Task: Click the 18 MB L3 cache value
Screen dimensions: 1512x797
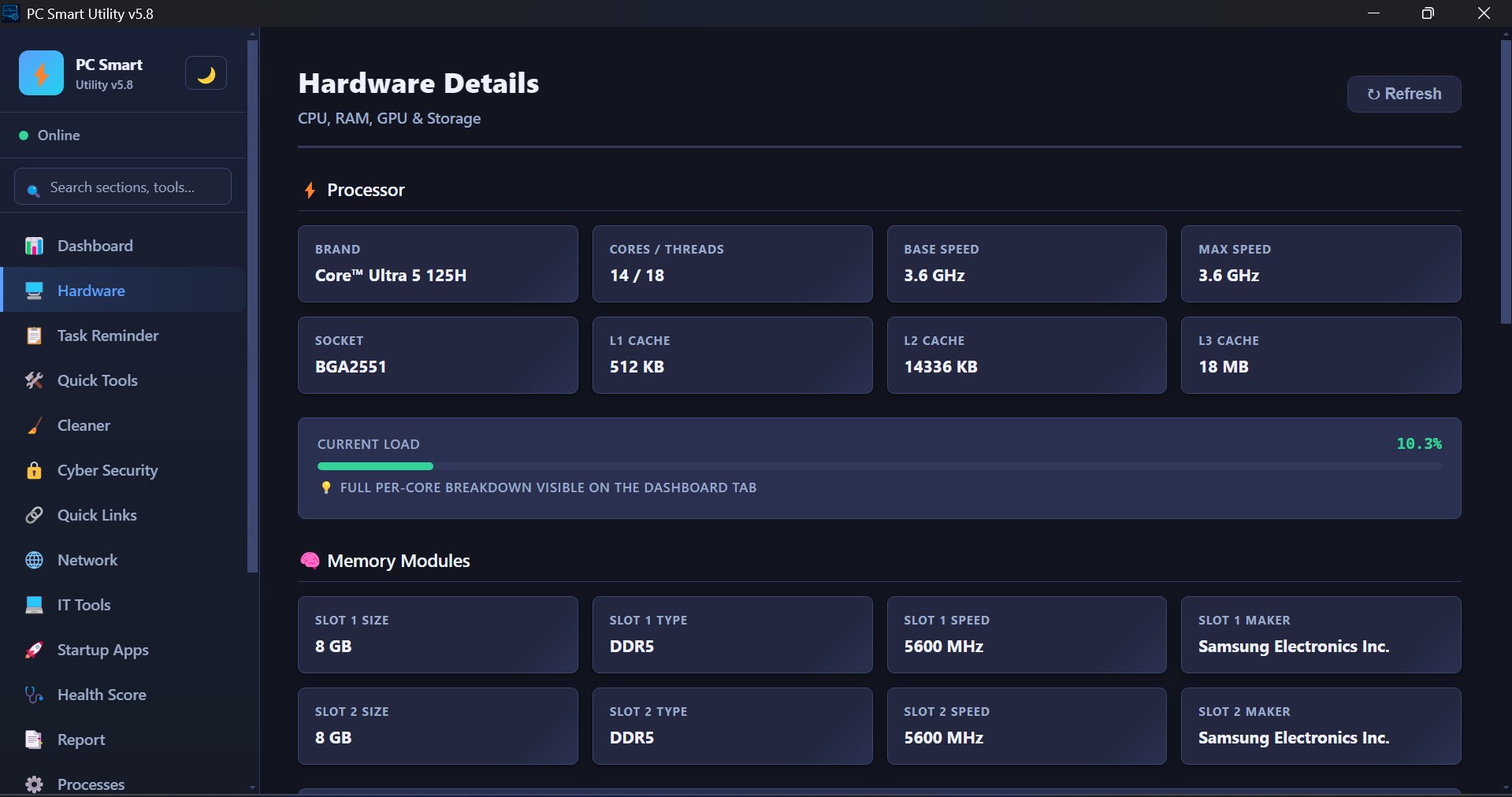Action: tap(1224, 367)
